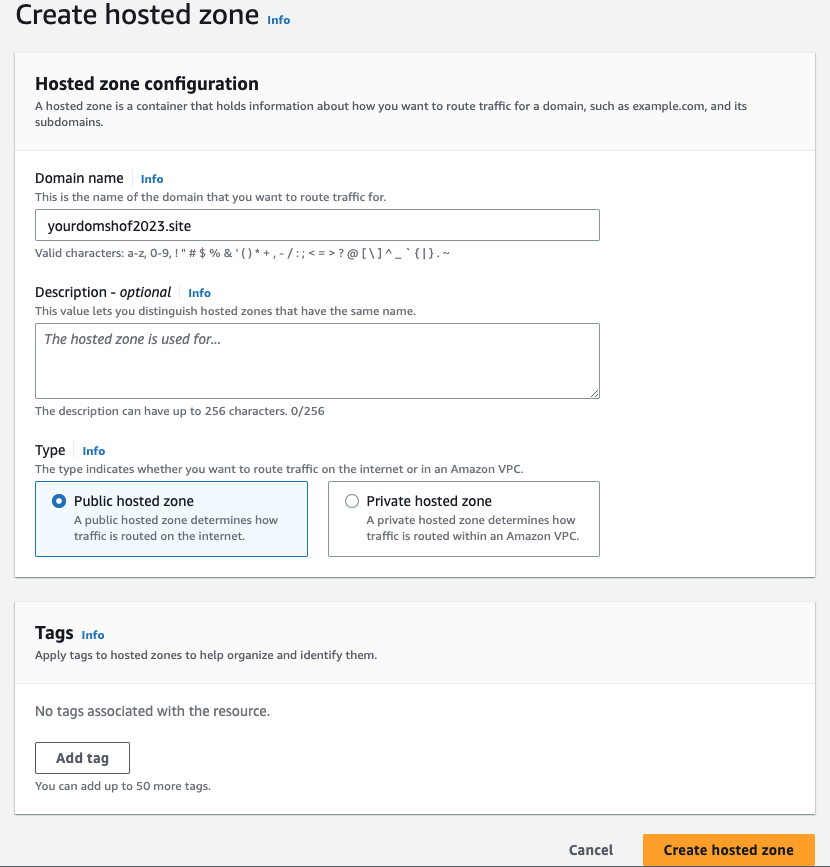
Task: Focus the Description text area
Action: tap(317, 361)
